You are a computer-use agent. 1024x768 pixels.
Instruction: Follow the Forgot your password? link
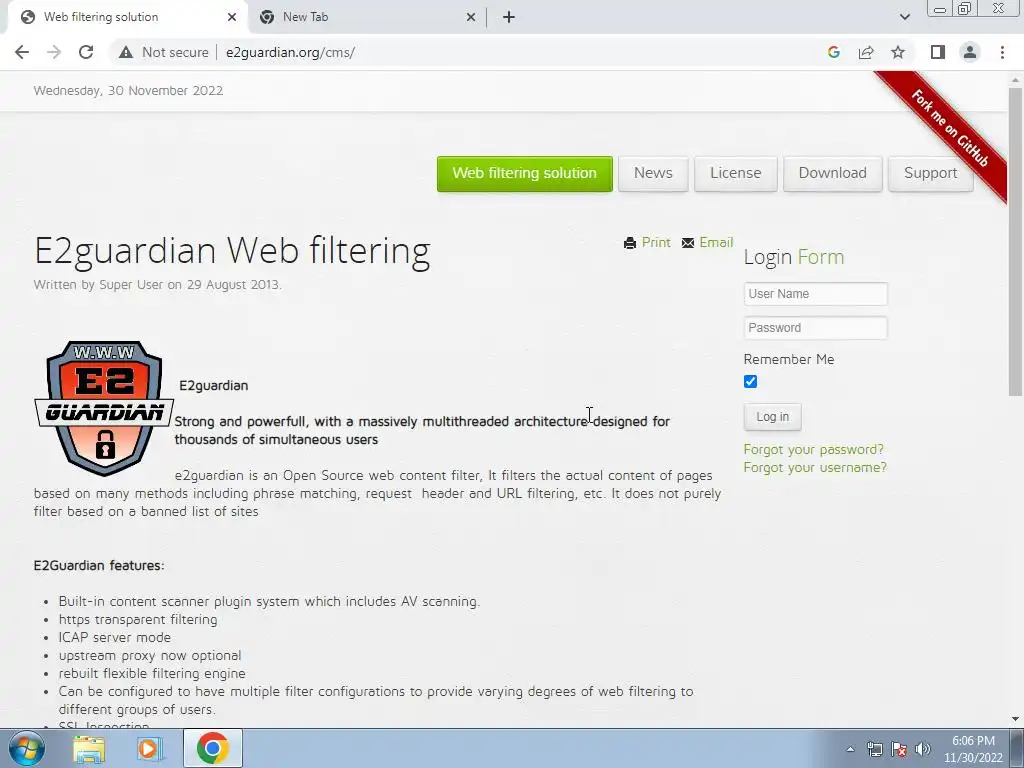[x=814, y=449]
